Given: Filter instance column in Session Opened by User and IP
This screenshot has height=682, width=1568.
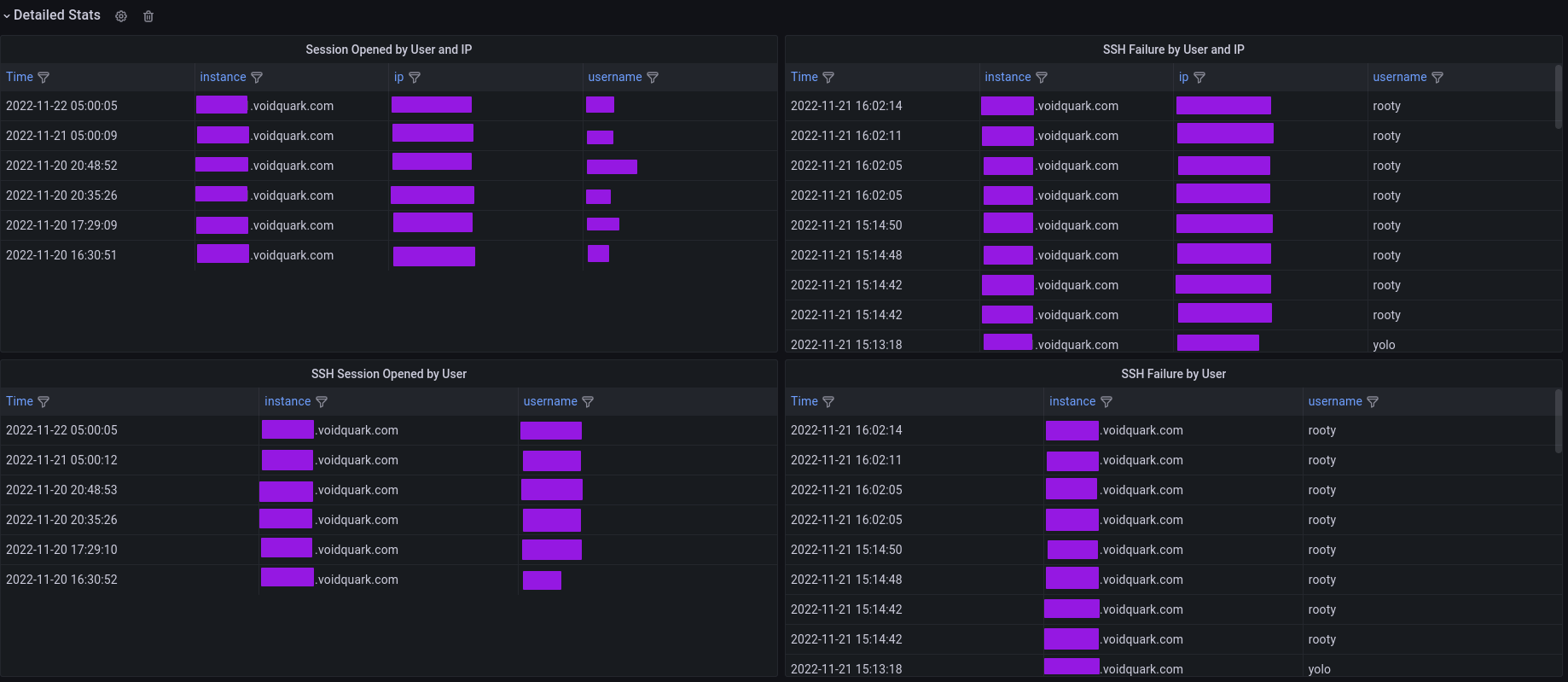Looking at the screenshot, I should point(257,78).
